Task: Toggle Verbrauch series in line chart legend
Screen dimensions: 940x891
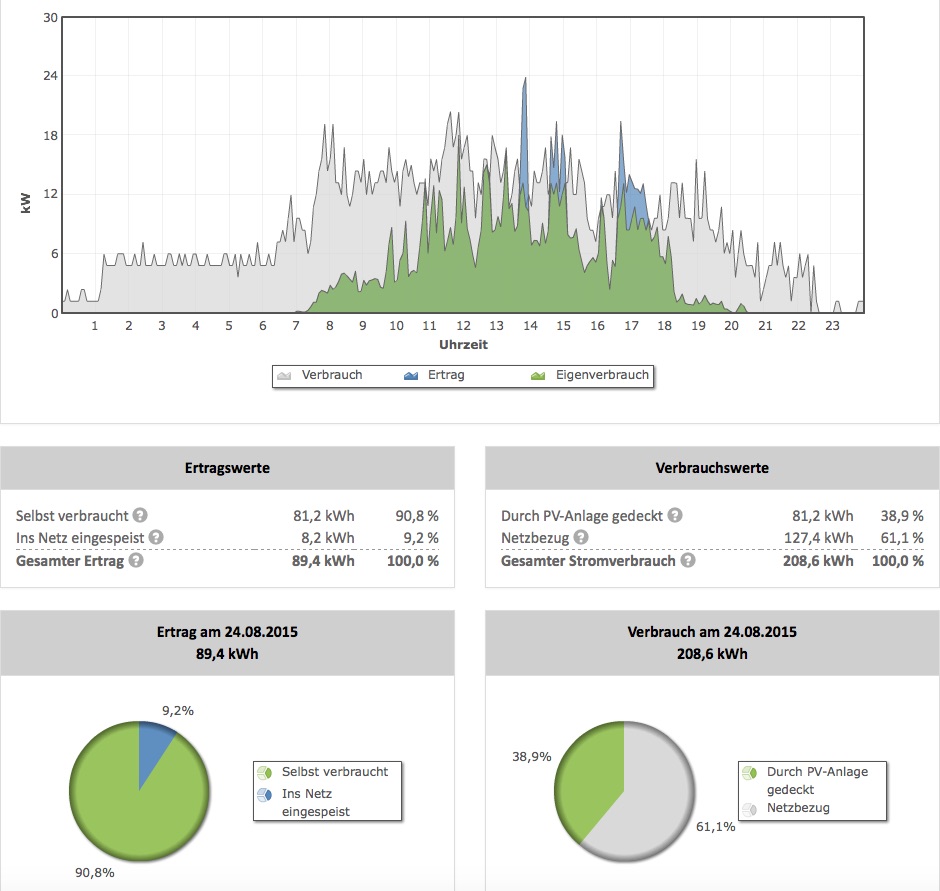Action: [322, 376]
